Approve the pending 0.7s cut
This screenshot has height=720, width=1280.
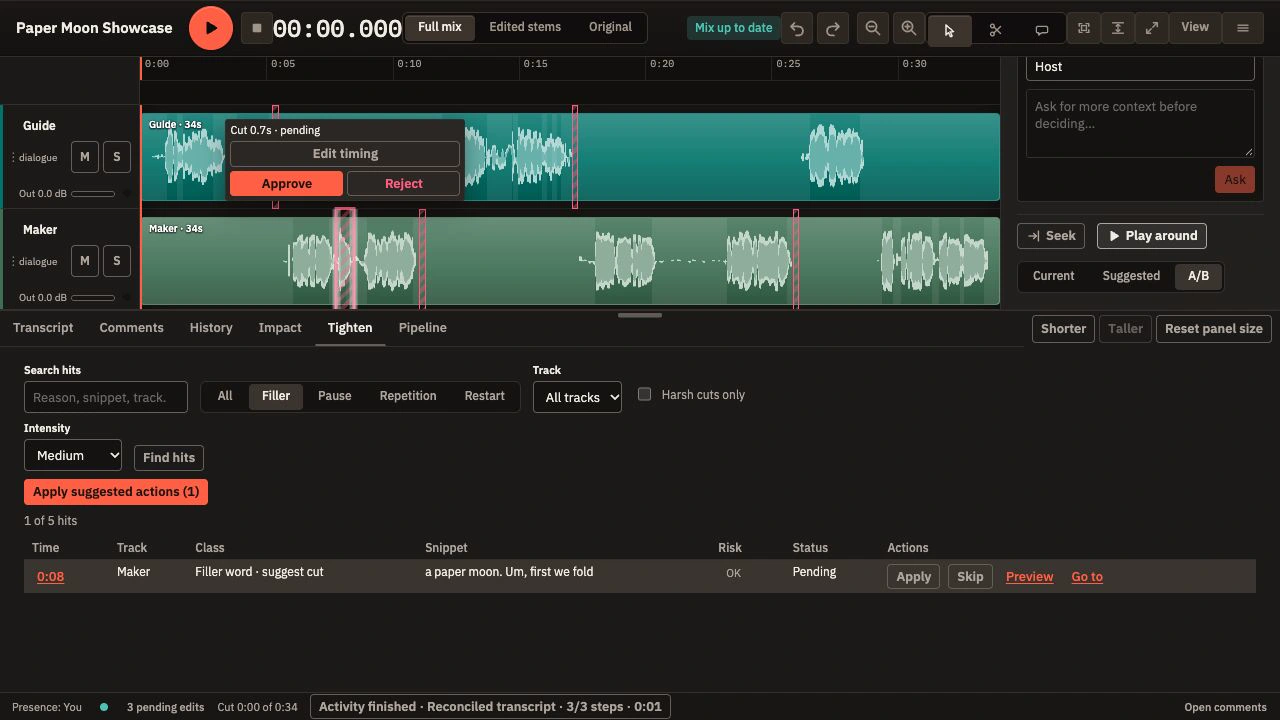point(287,184)
